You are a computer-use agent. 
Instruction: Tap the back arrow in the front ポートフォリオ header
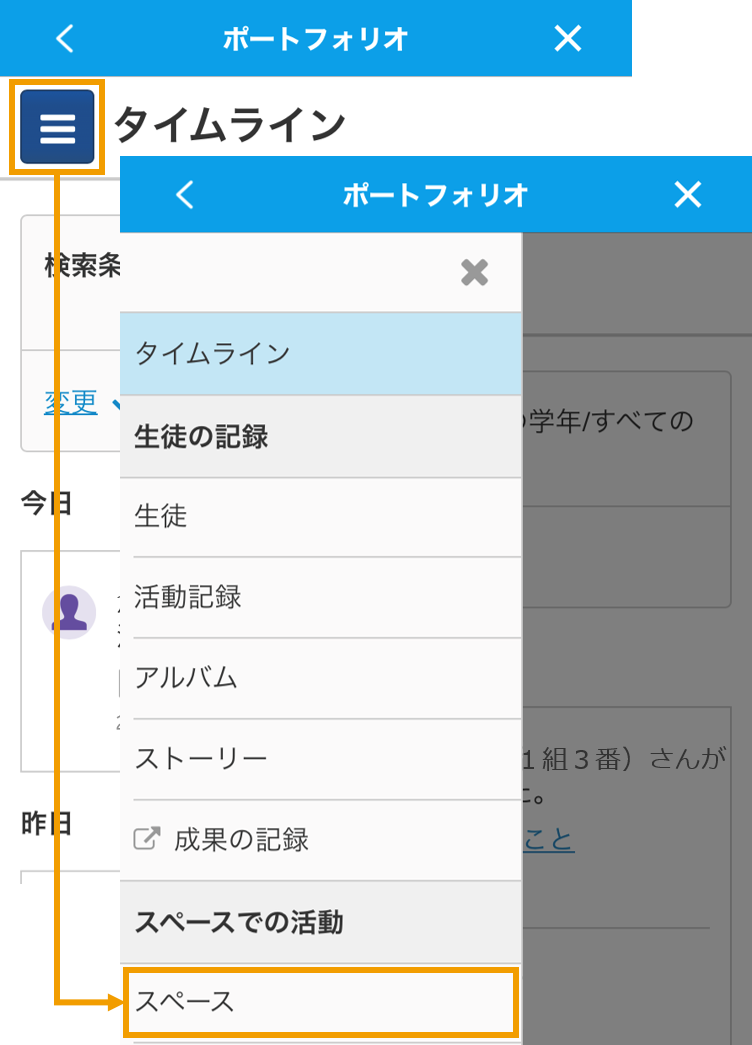point(185,195)
